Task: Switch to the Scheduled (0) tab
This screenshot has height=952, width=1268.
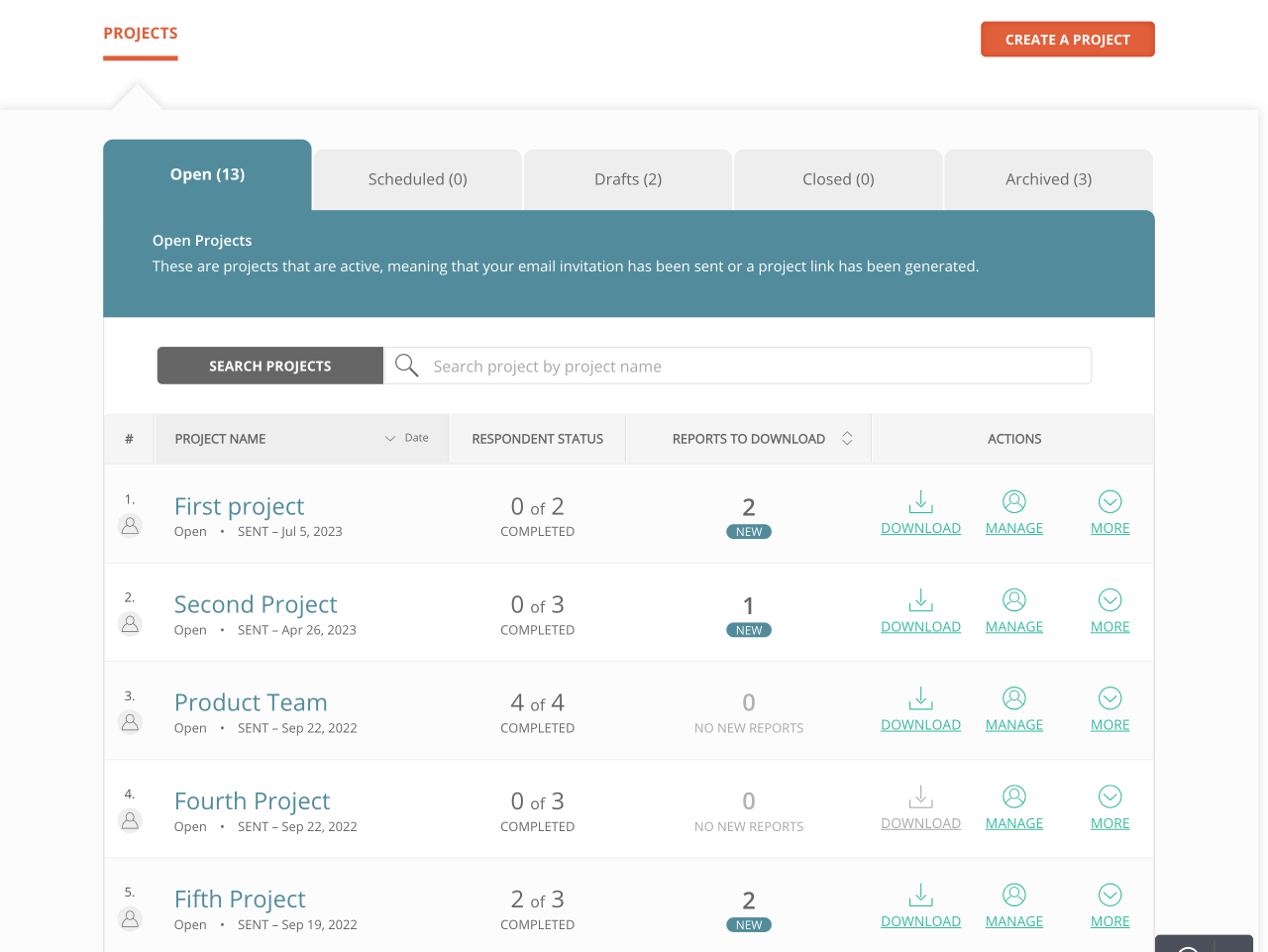Action: pyautogui.click(x=417, y=179)
